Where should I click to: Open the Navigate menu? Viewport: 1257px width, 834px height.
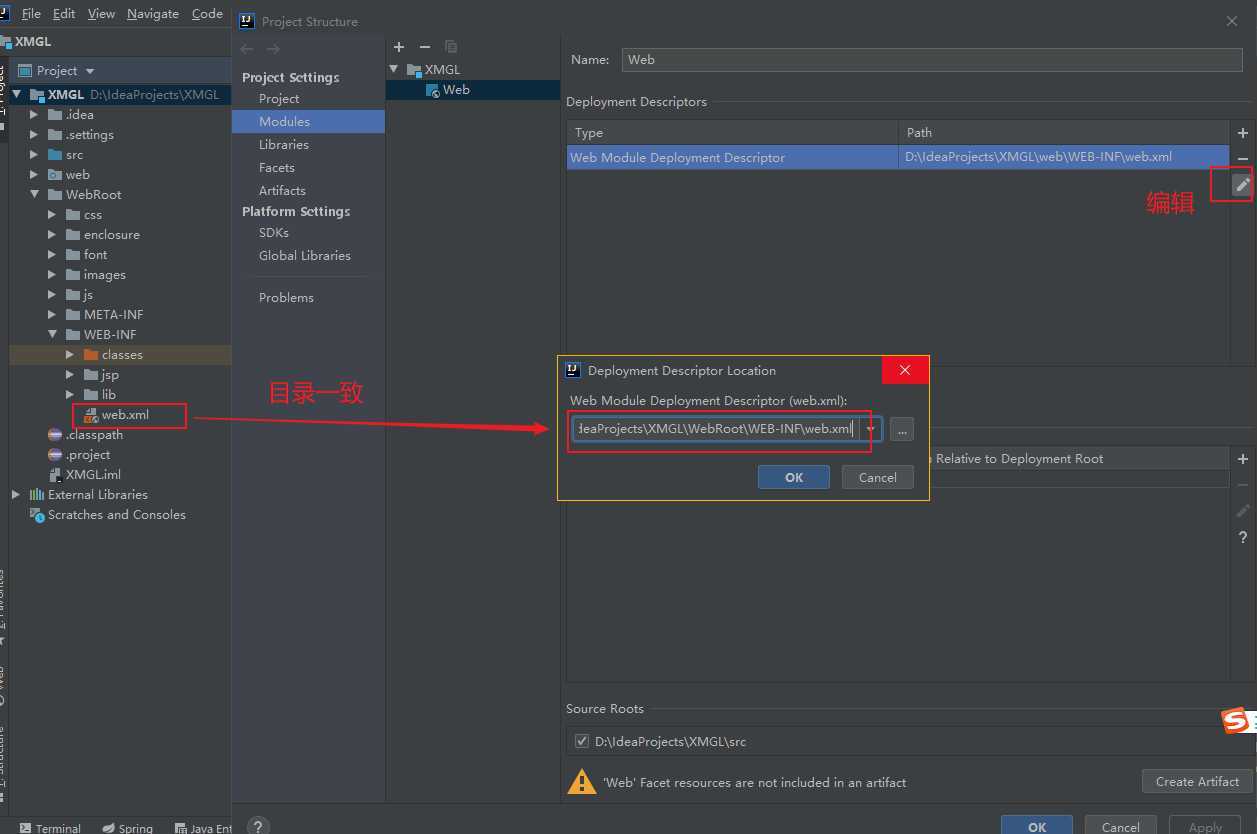tap(153, 14)
